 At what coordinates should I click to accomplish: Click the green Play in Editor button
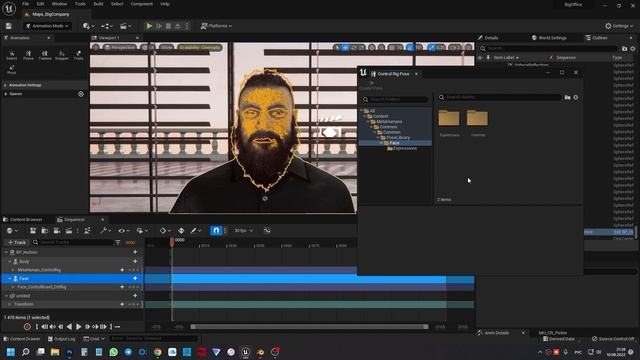pyautogui.click(x=149, y=26)
